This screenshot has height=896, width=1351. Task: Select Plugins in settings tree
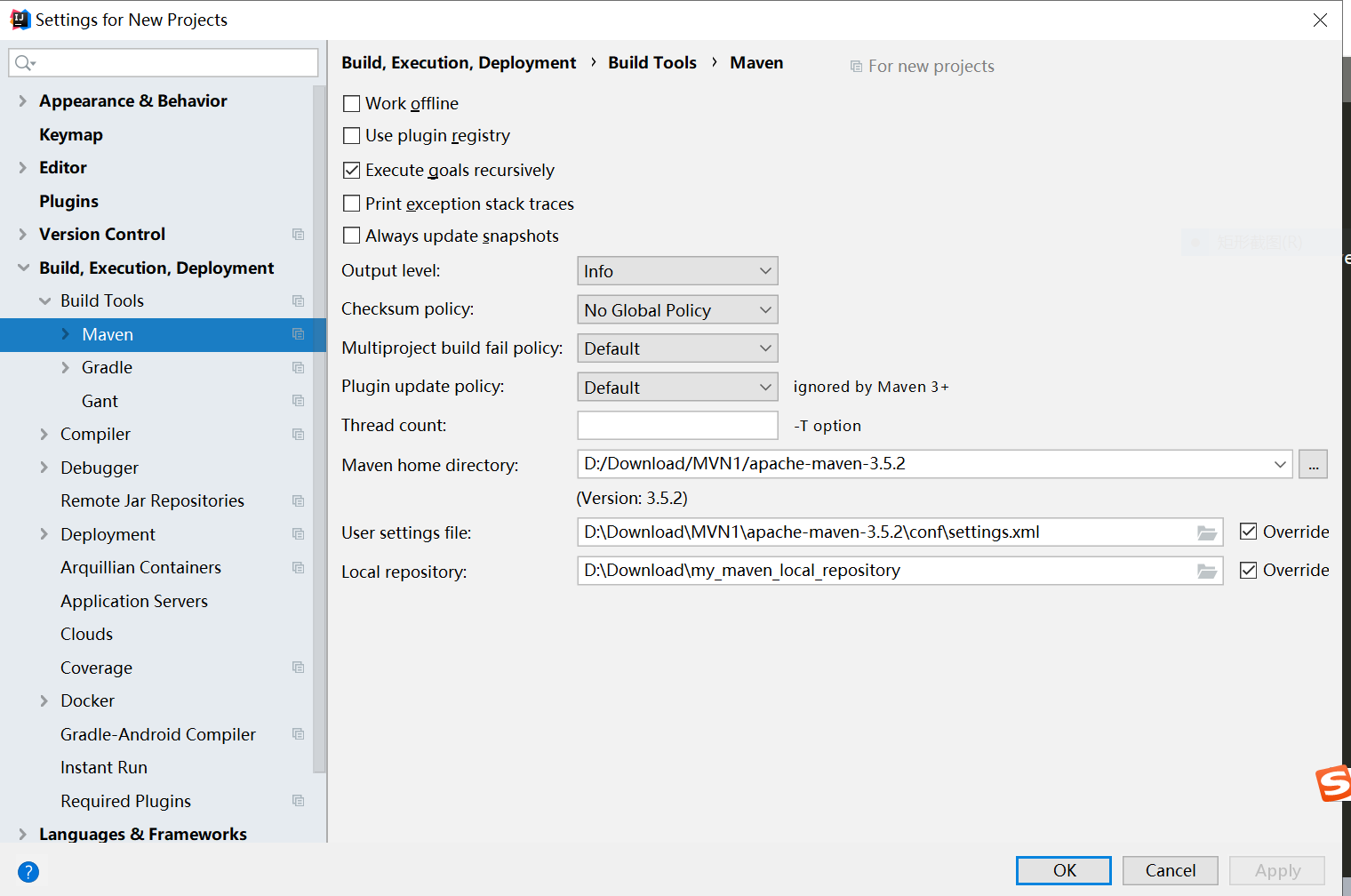(68, 201)
